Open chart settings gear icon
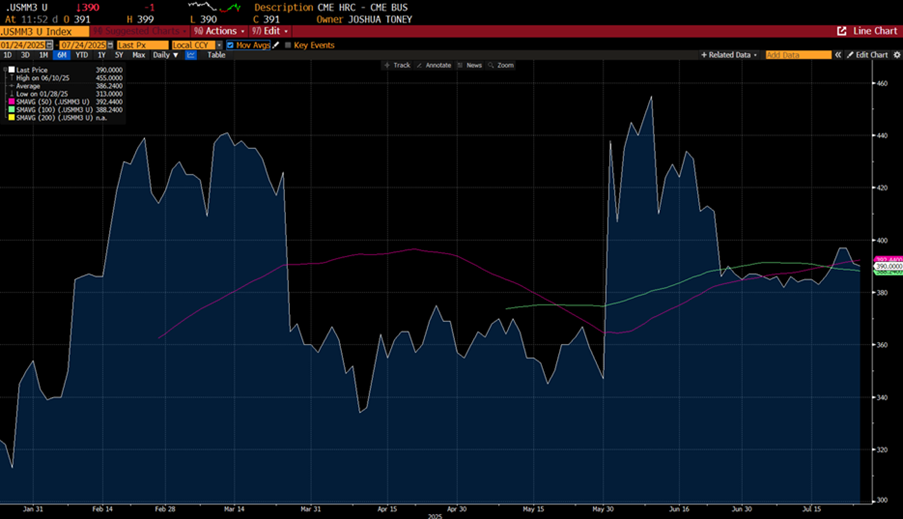Screen dimensions: 903x519 tap(896, 55)
